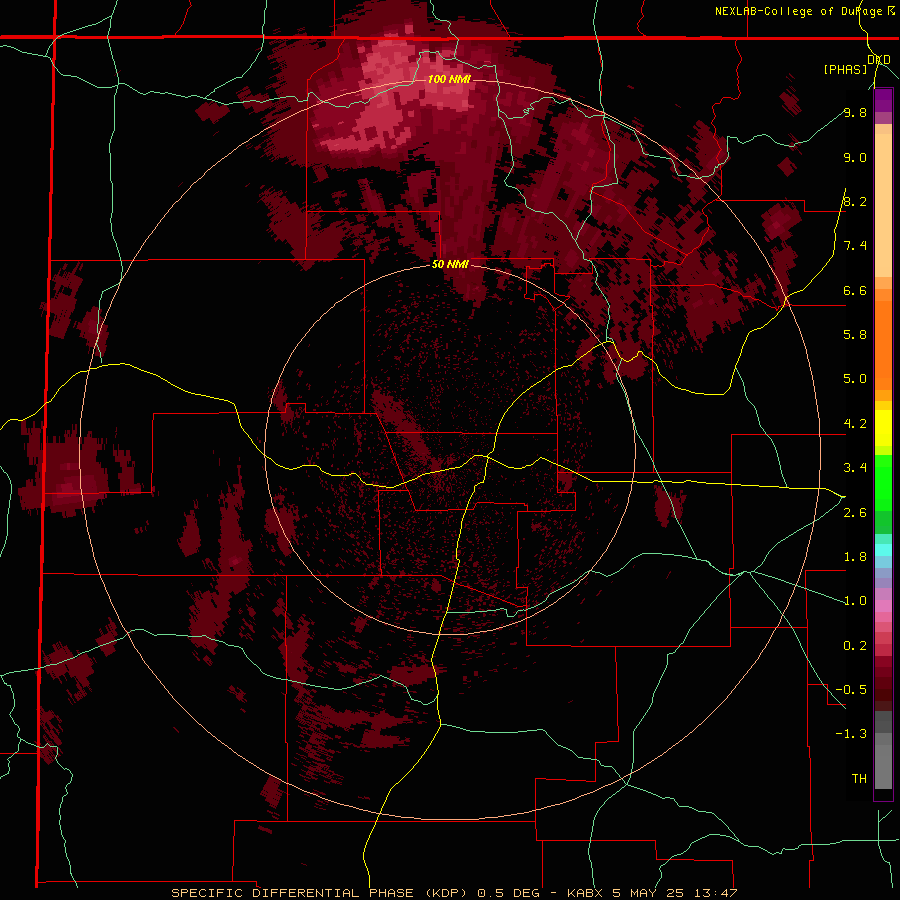Image resolution: width=900 pixels, height=900 pixels.
Task: Pick the bright green band of color scale
Action: tap(883, 482)
